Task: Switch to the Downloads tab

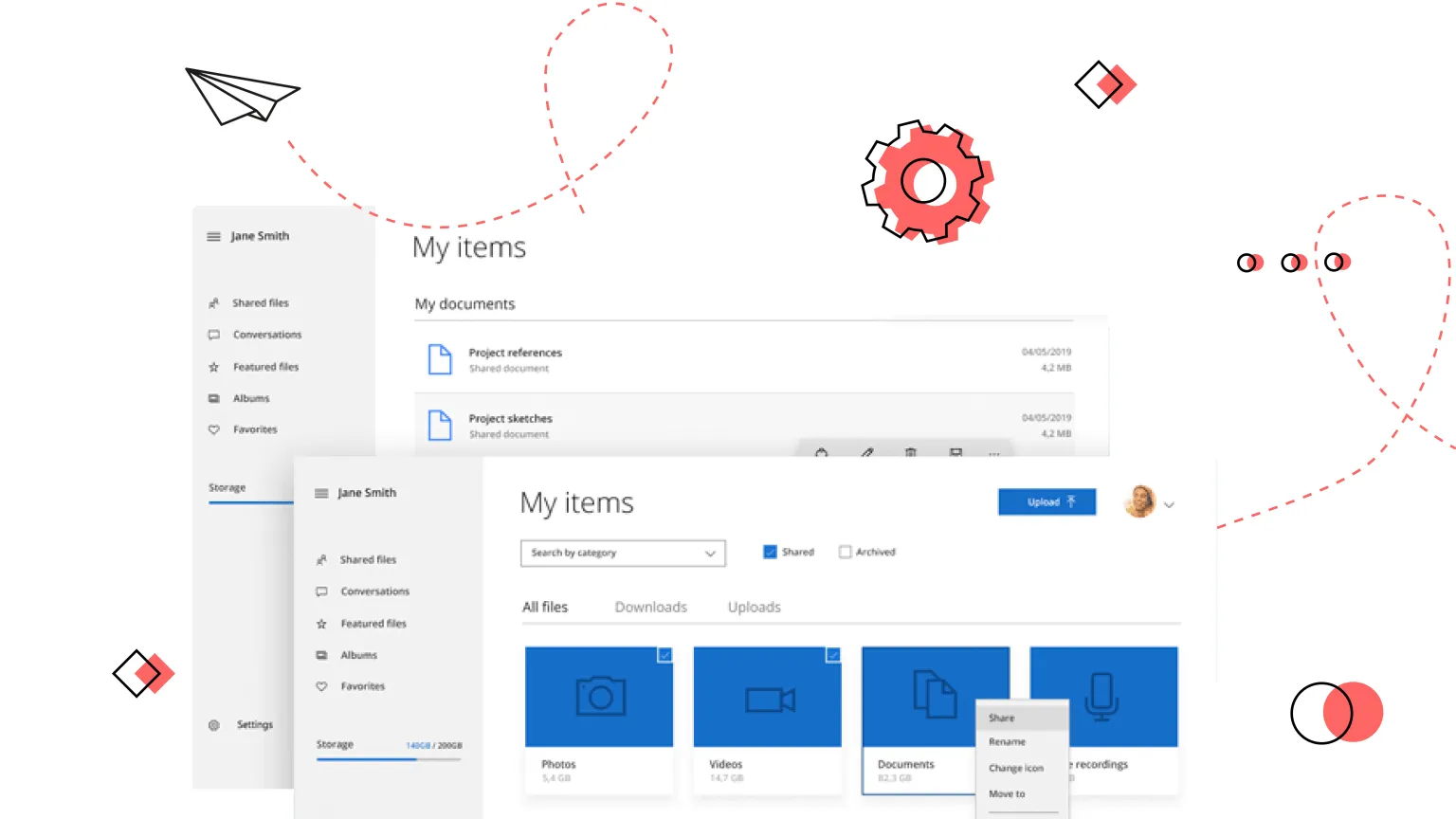Action: 650,607
